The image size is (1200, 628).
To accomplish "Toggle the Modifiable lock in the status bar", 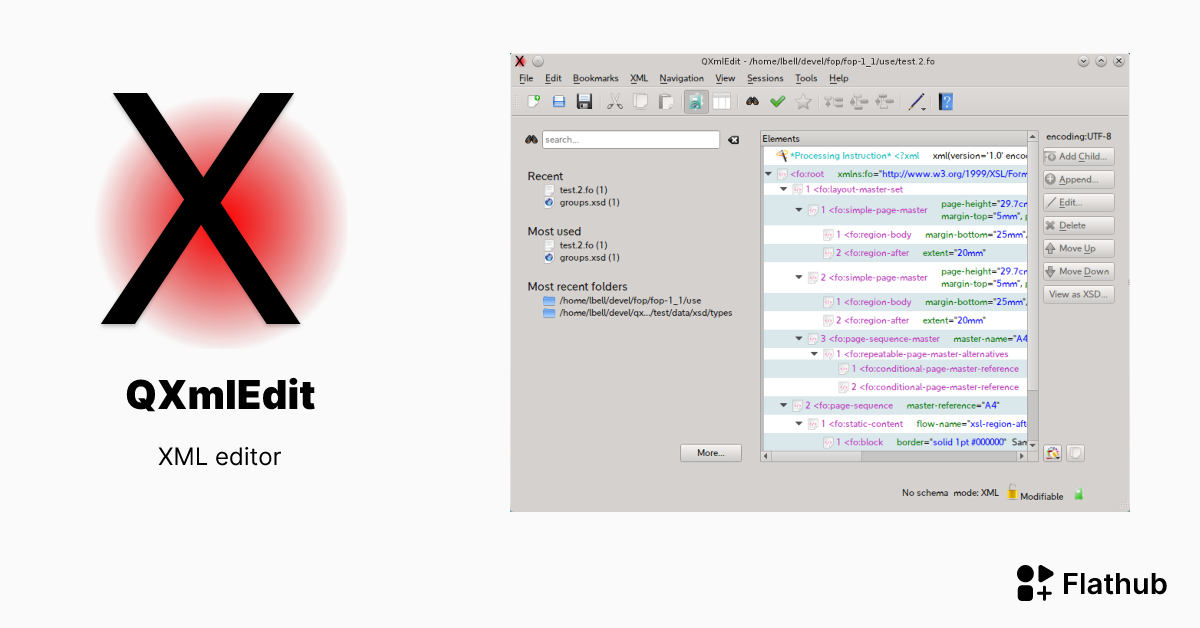I will pyautogui.click(x=1012, y=492).
